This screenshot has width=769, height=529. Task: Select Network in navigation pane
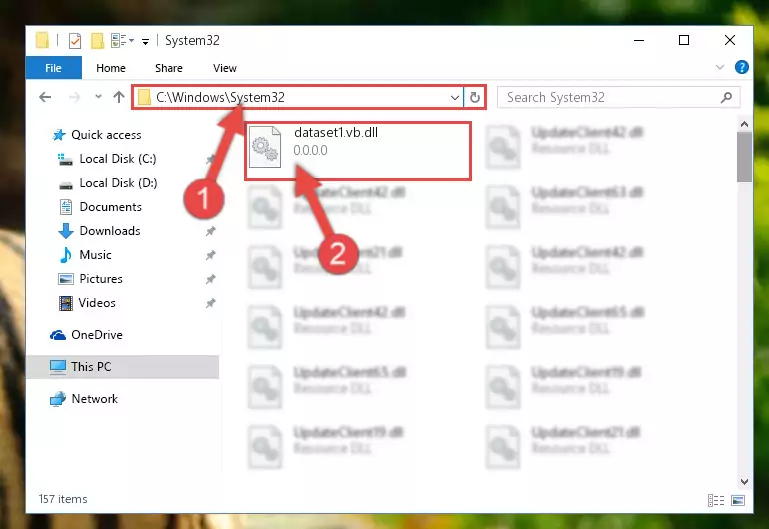95,399
